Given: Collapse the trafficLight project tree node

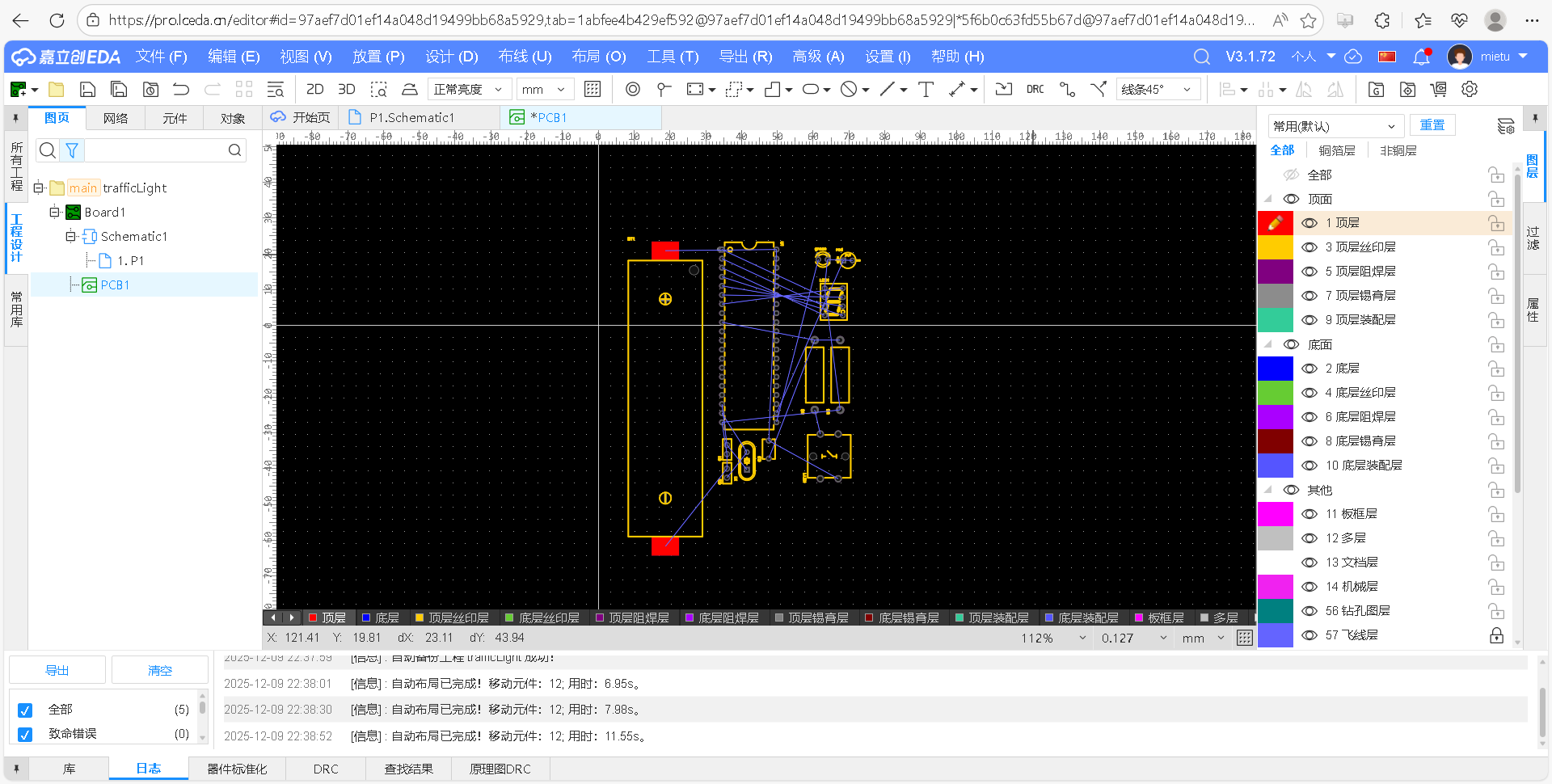Looking at the screenshot, I should [38, 188].
